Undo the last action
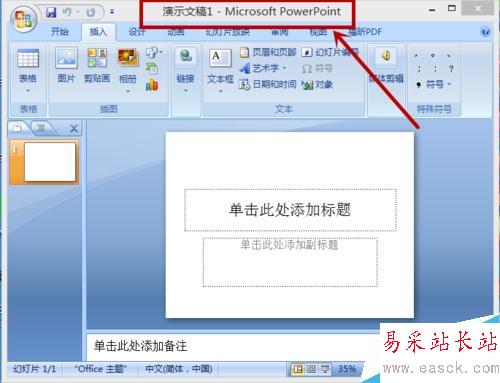 (x=68, y=12)
